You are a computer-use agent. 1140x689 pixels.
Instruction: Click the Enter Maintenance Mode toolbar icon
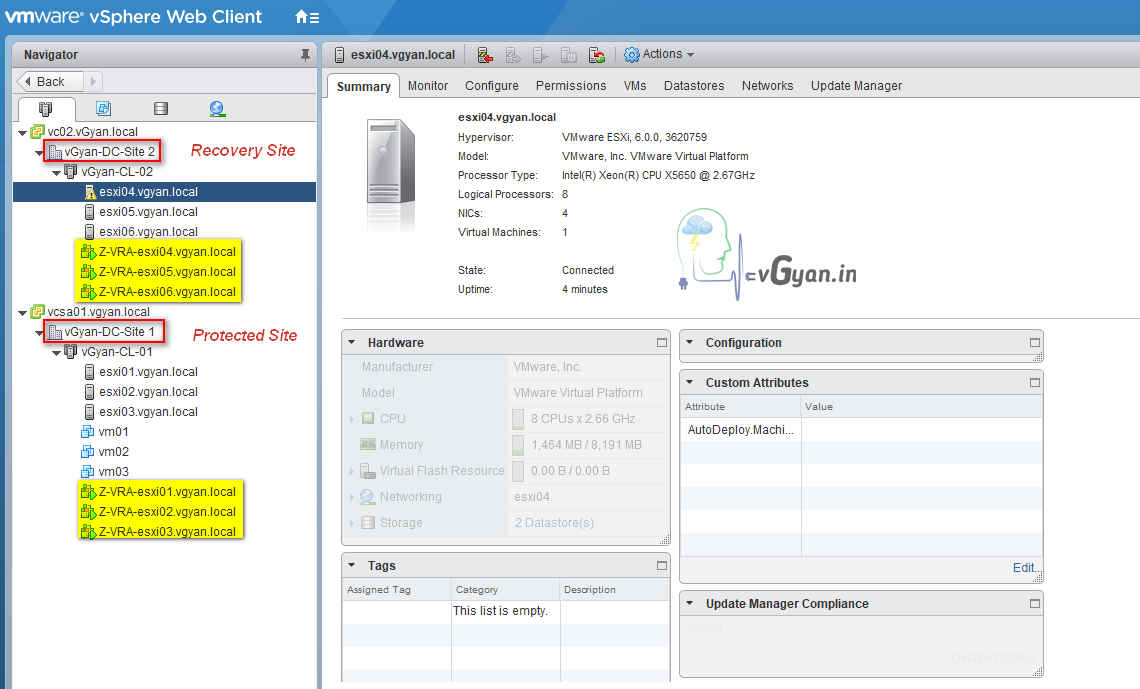[x=485, y=55]
